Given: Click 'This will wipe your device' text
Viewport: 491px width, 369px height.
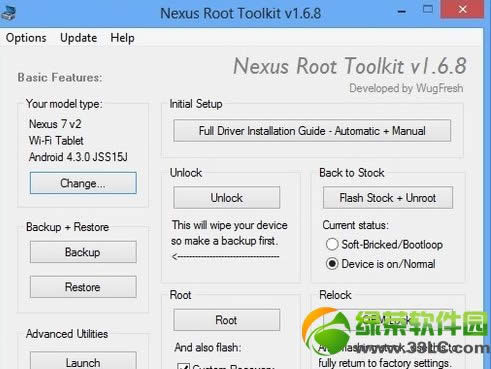Looking at the screenshot, I should click(229, 225).
